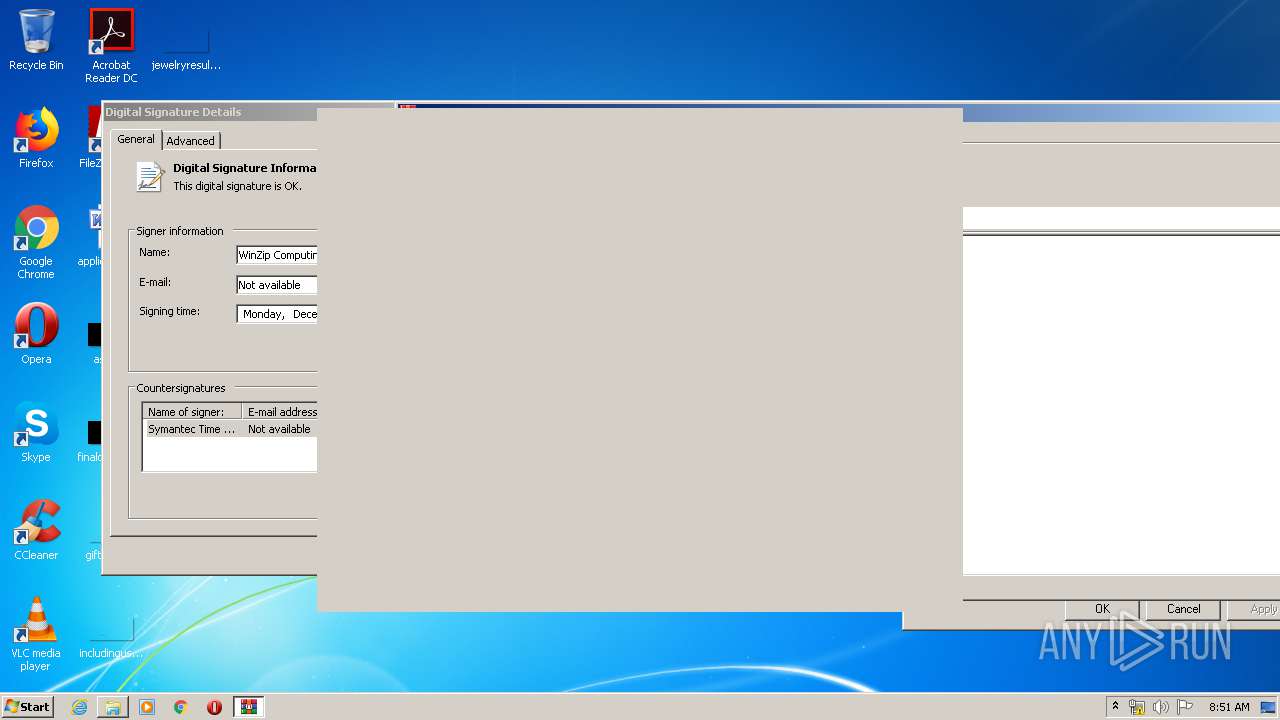Switch to the General tab
This screenshot has width=1280, height=720.
tap(136, 139)
